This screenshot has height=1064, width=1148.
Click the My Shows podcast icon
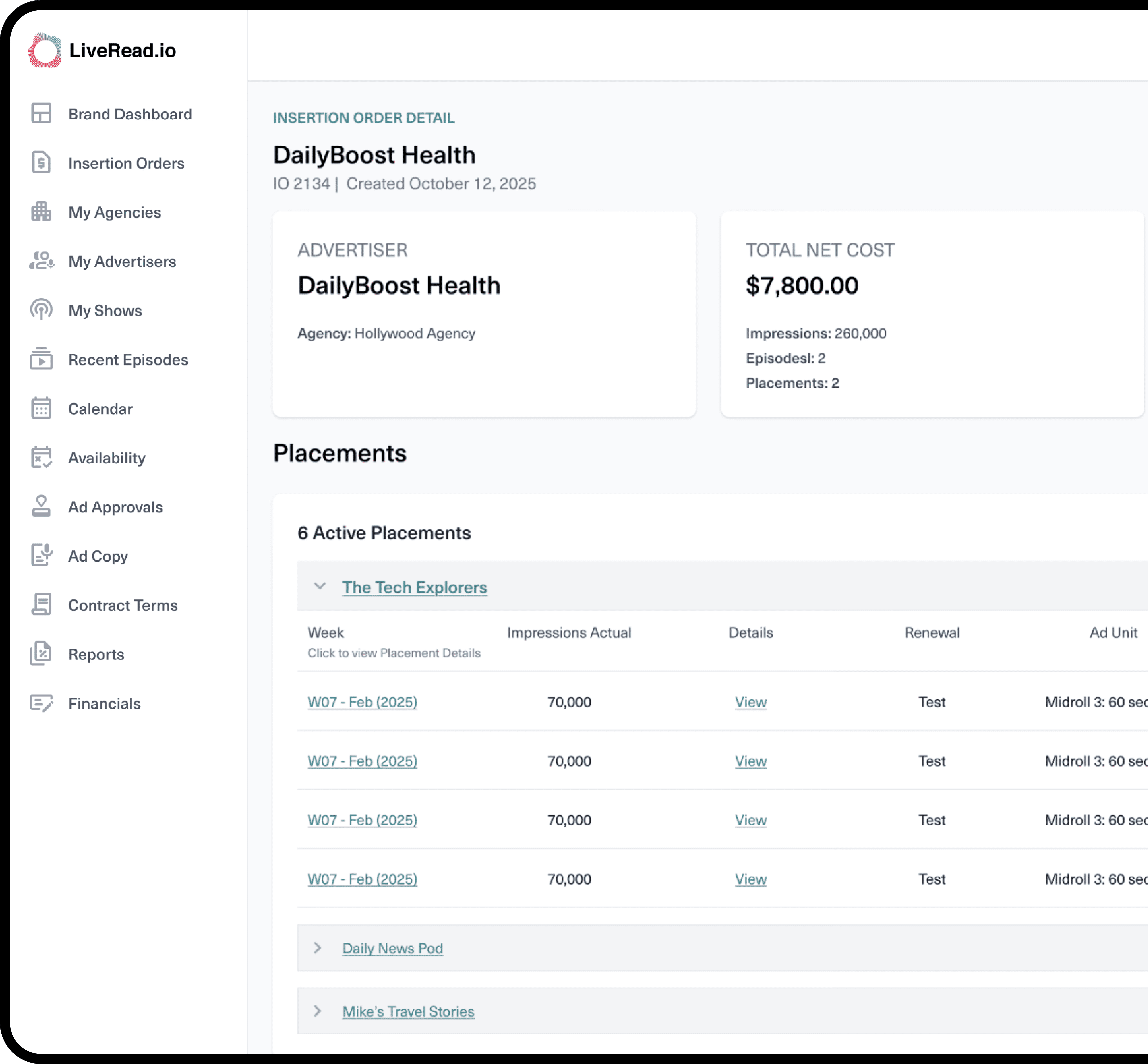point(41,310)
